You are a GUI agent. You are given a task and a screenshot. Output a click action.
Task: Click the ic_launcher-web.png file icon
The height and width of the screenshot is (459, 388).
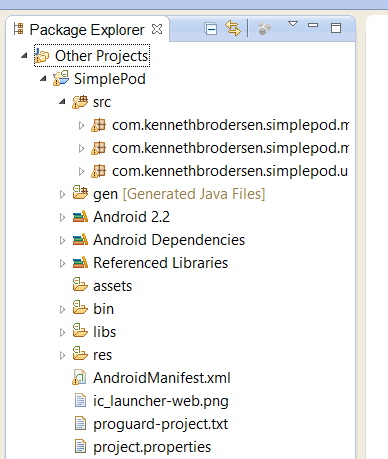click(x=80, y=401)
